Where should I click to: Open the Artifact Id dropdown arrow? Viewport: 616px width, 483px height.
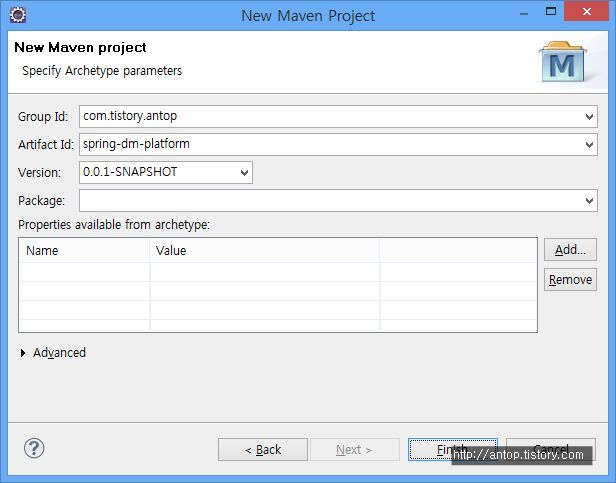[x=589, y=144]
